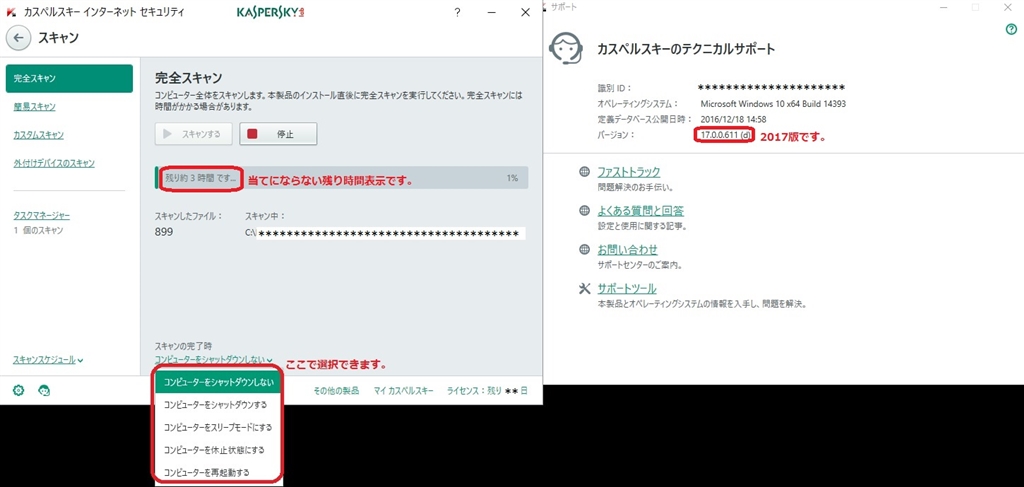Screen dimensions: 1024x487
Task: Open 外付けデバイスのスキャン in the sidebar
Action: pyautogui.click(x=54, y=163)
